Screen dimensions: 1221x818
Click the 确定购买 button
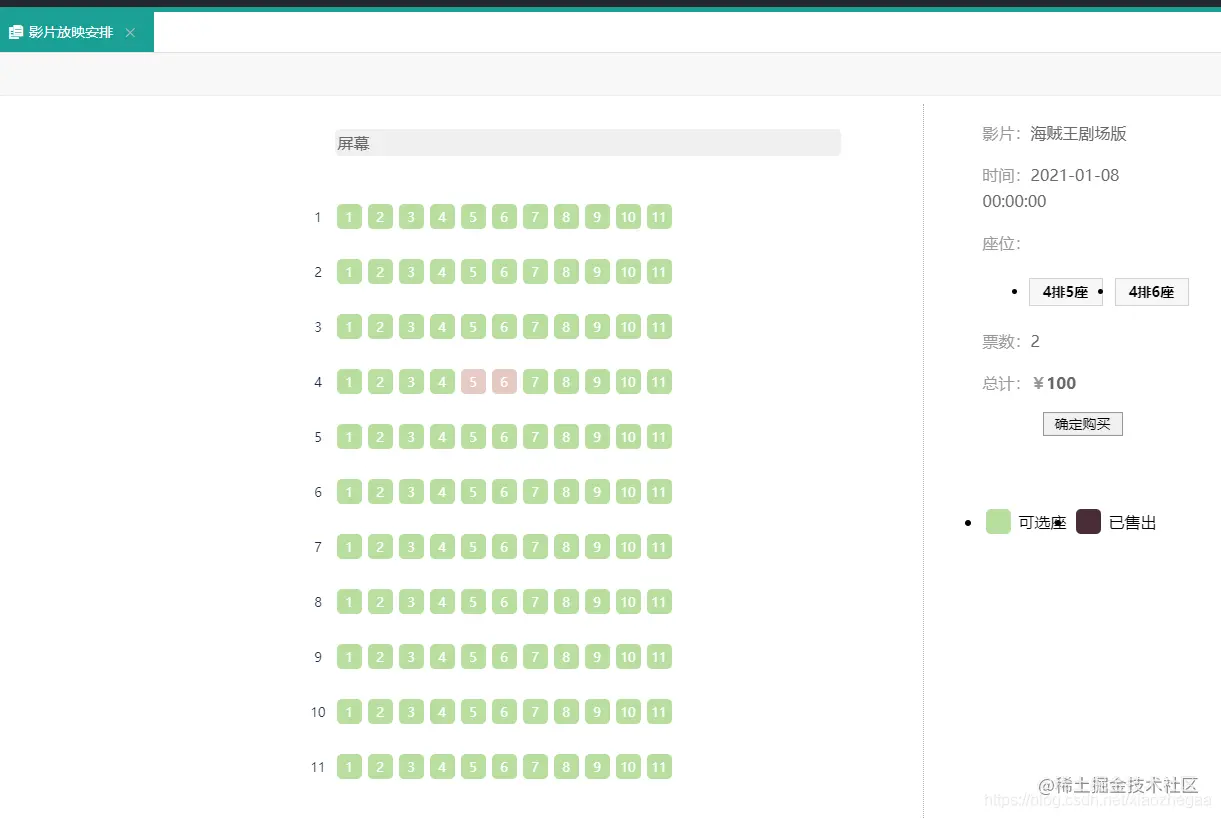pos(1083,424)
